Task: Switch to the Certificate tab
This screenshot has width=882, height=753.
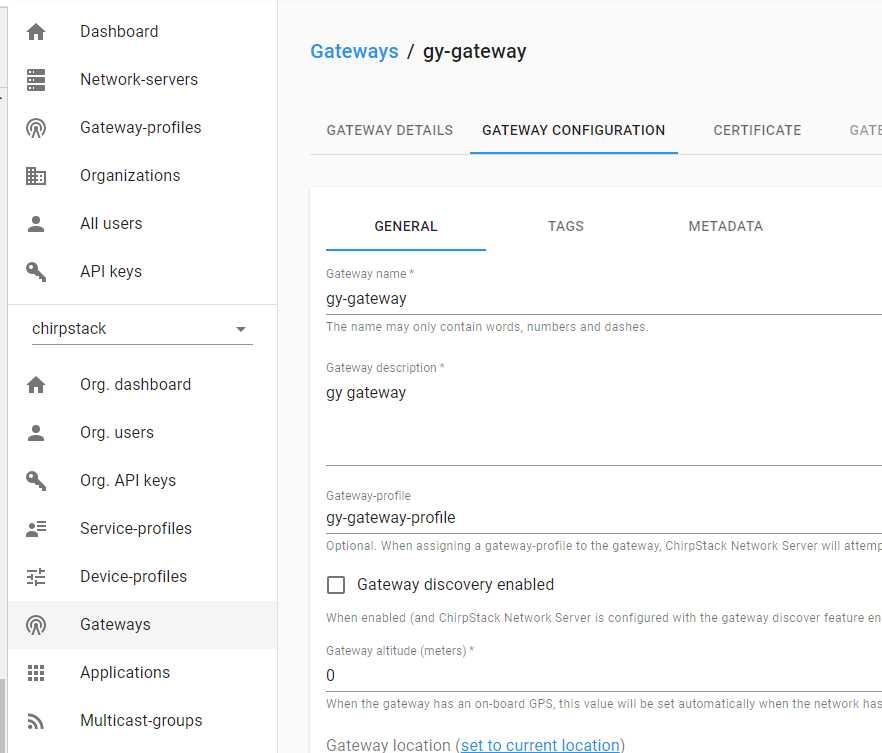Action: (x=757, y=130)
